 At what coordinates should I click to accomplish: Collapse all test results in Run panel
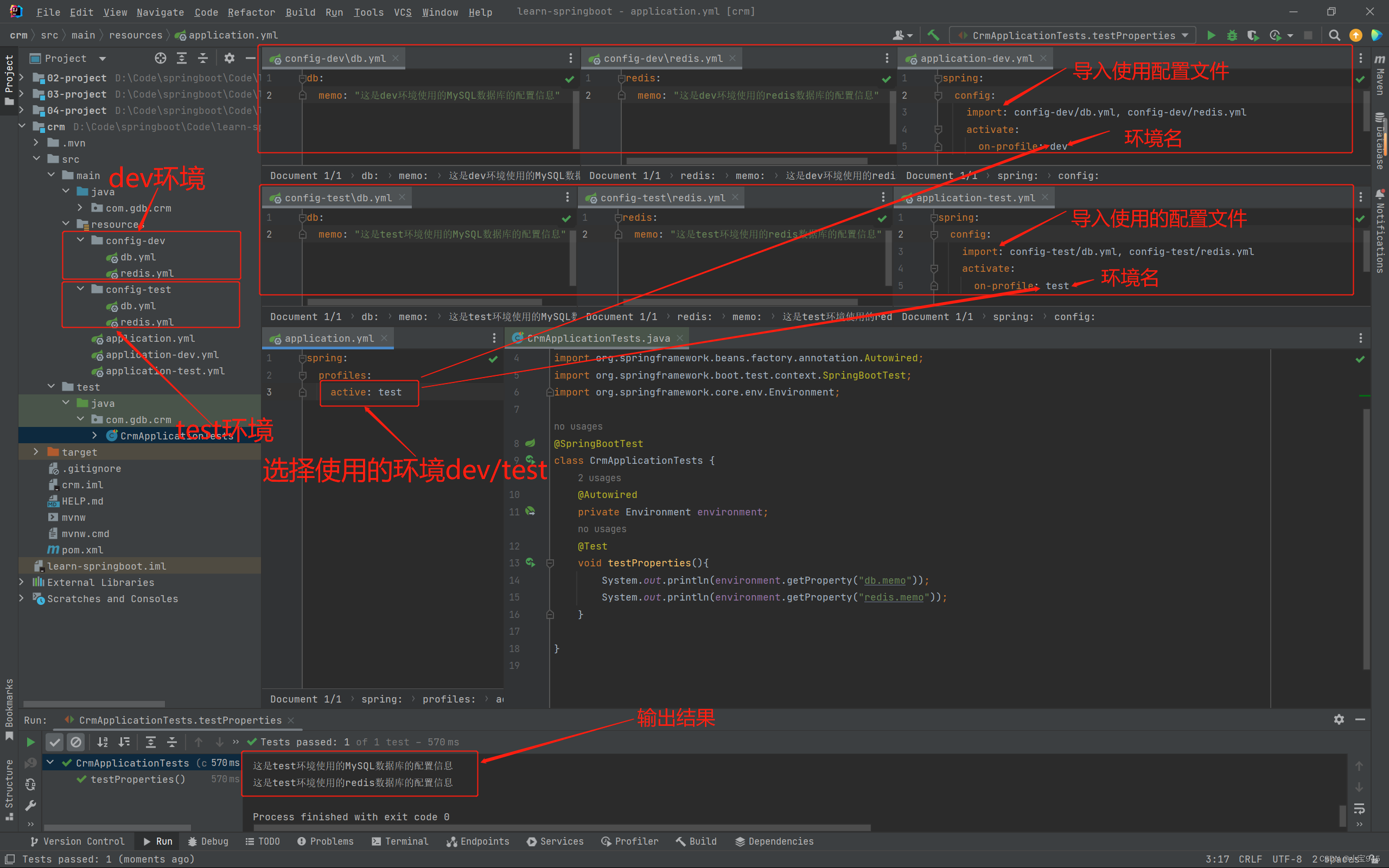tap(171, 742)
